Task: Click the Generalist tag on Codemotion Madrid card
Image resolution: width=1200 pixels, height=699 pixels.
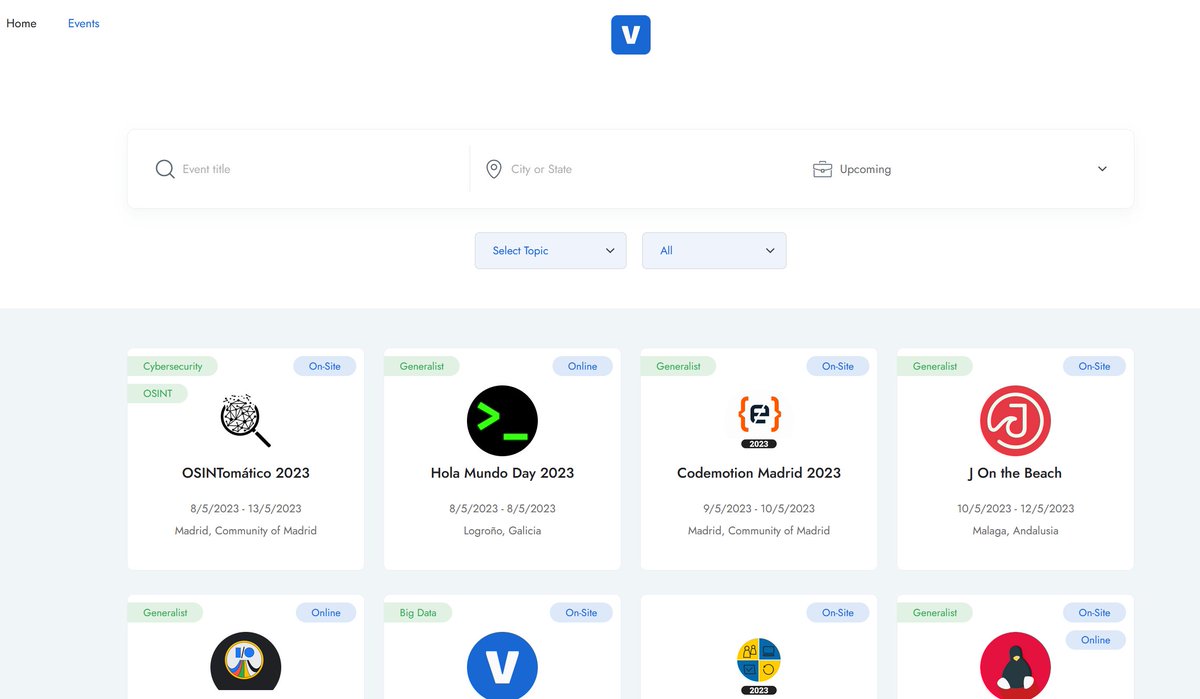Action: click(678, 366)
